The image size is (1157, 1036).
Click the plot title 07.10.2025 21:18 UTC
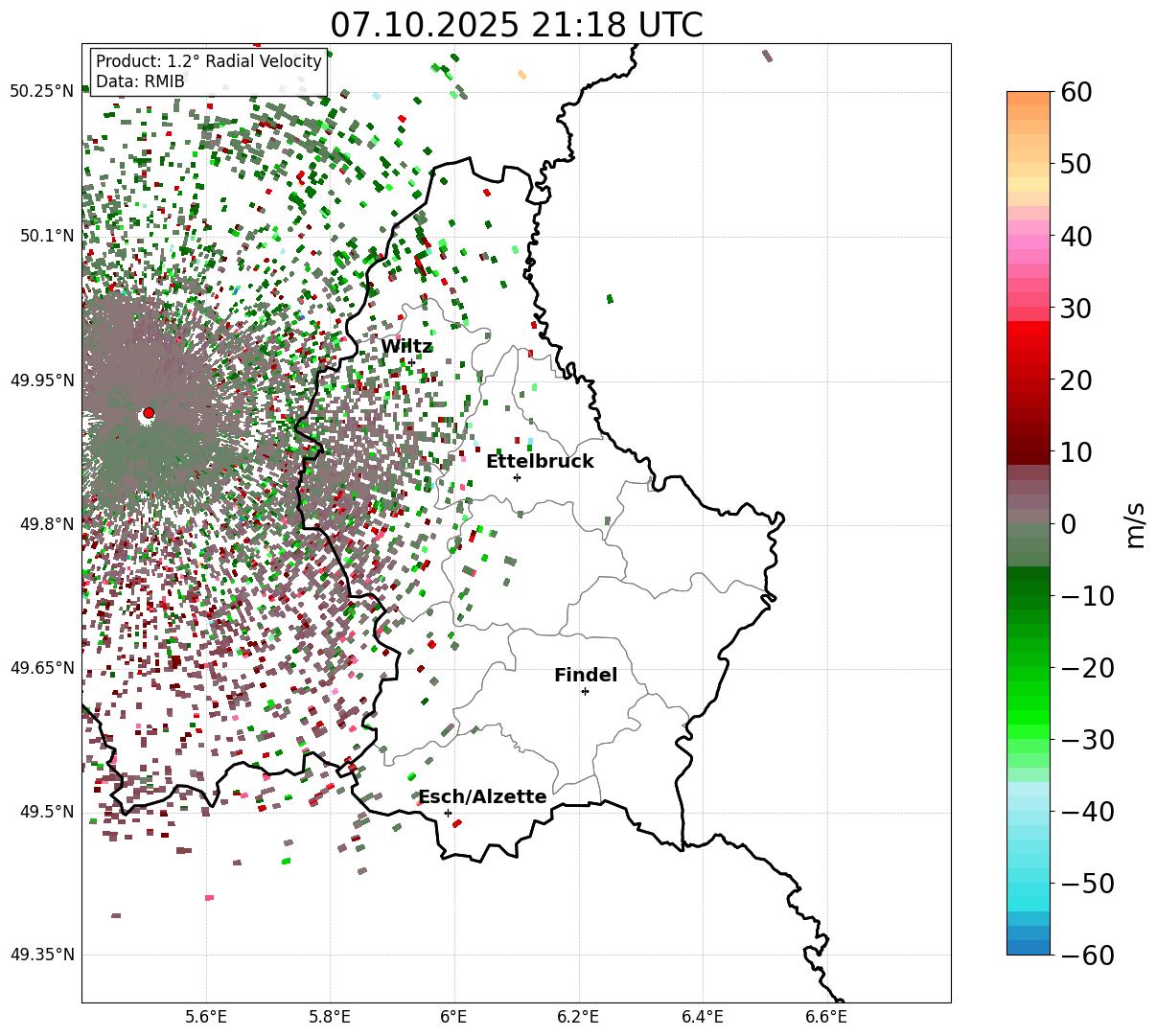(x=517, y=25)
